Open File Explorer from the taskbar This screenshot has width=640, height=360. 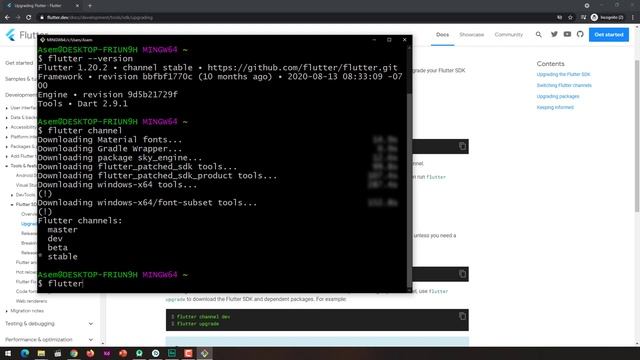41,353
